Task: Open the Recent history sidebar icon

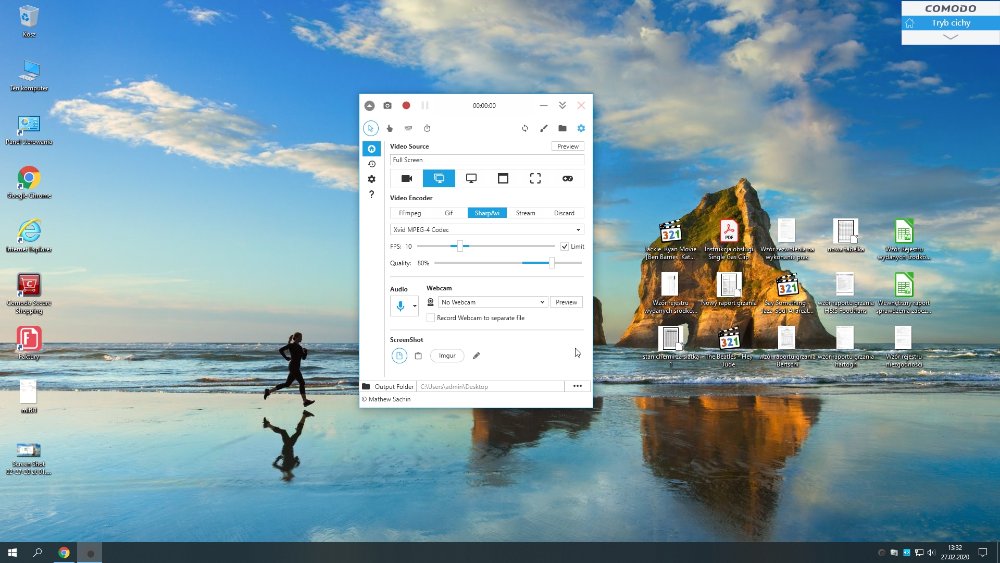Action: (x=372, y=164)
